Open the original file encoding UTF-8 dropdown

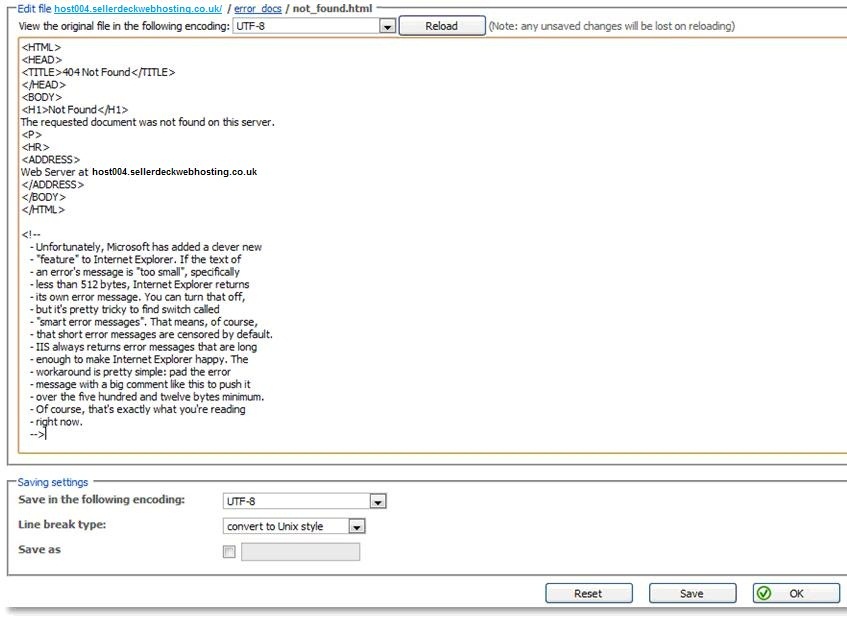(x=388, y=26)
